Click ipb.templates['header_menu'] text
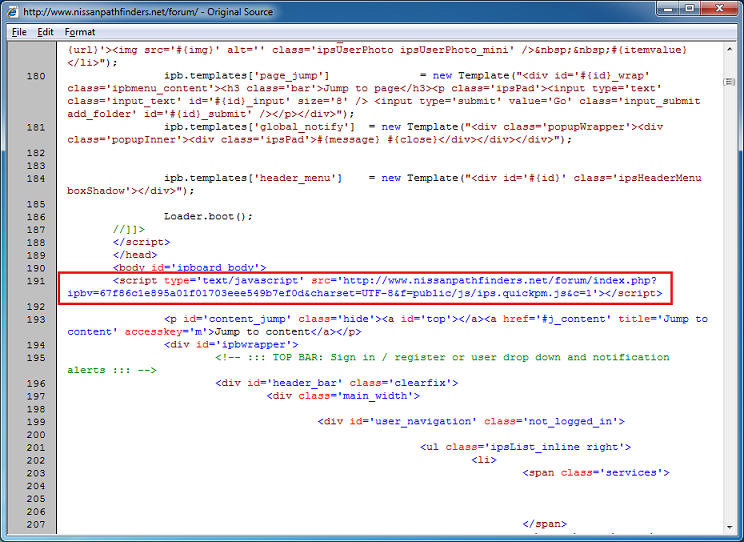Image resolution: width=744 pixels, height=542 pixels. [x=253, y=178]
